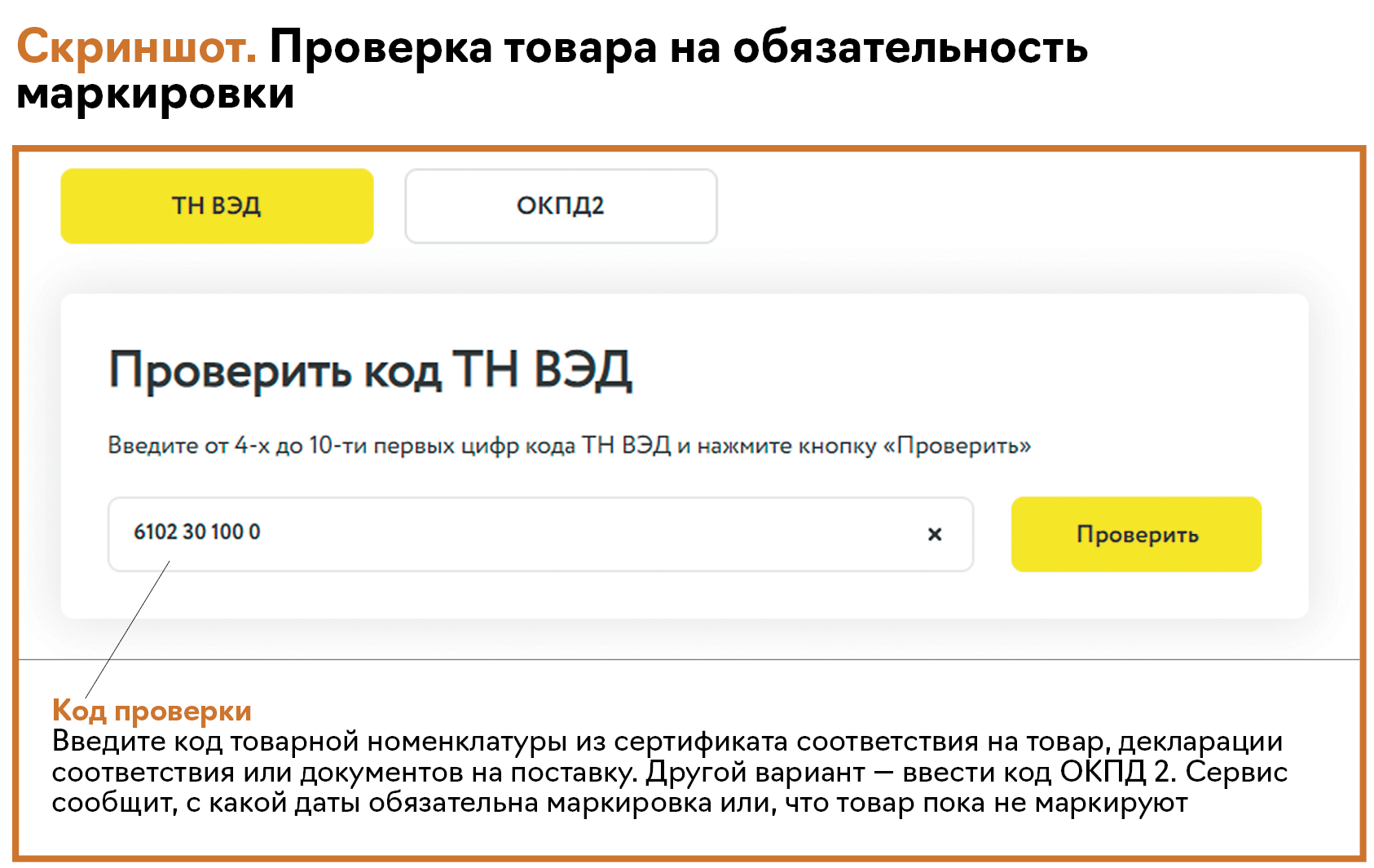Switch to the ТН ВЭД tab
Image resolution: width=1374 pixels, height=868 pixels.
tap(217, 206)
